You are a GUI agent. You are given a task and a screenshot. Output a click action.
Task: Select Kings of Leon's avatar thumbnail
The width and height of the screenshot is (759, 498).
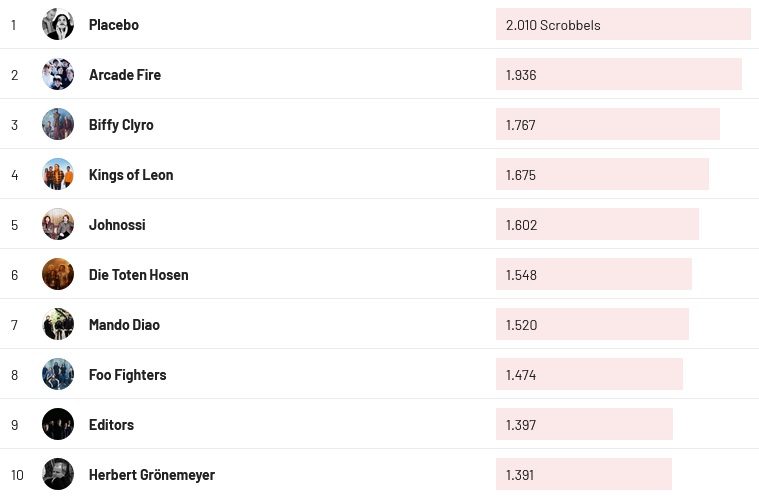coord(58,174)
